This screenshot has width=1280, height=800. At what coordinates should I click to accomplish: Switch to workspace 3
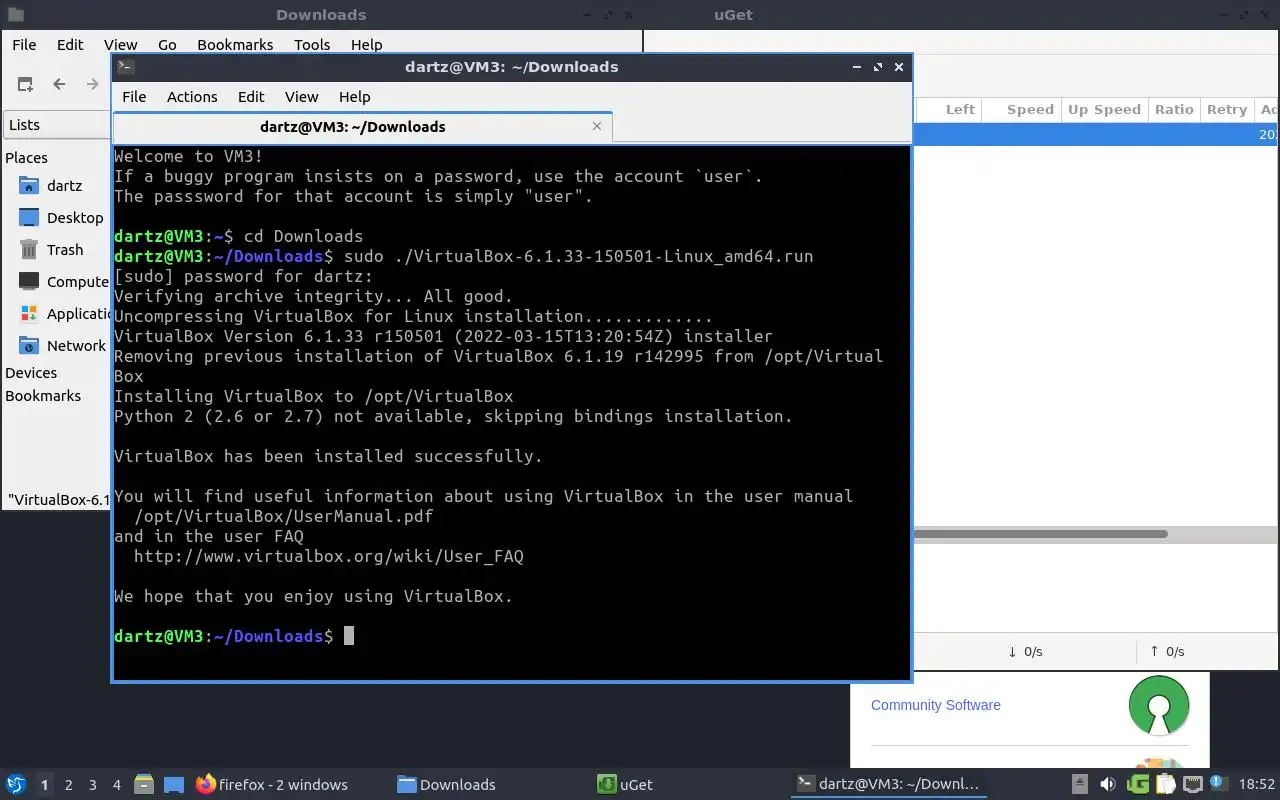pyautogui.click(x=93, y=785)
